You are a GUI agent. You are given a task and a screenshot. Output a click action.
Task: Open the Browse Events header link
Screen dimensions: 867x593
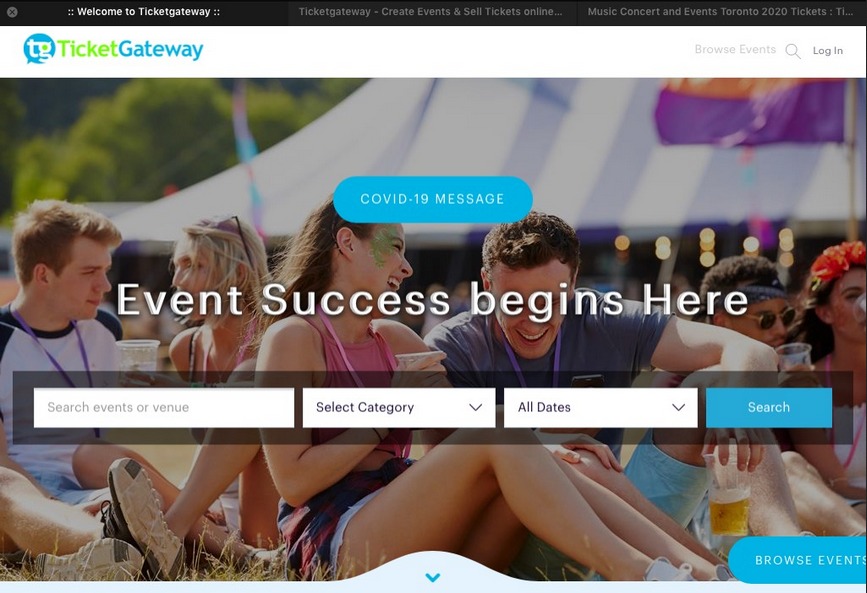(735, 49)
